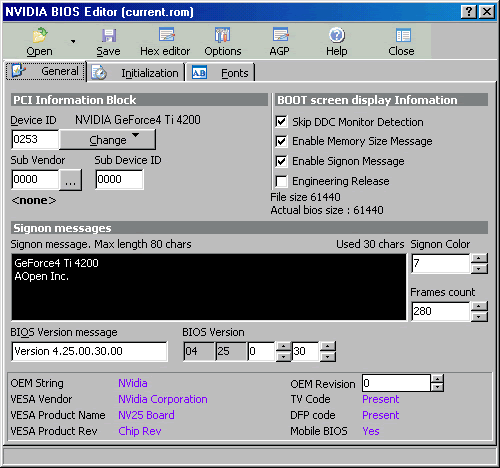Decrease Signon Color spinner down arrow

click(x=479, y=269)
